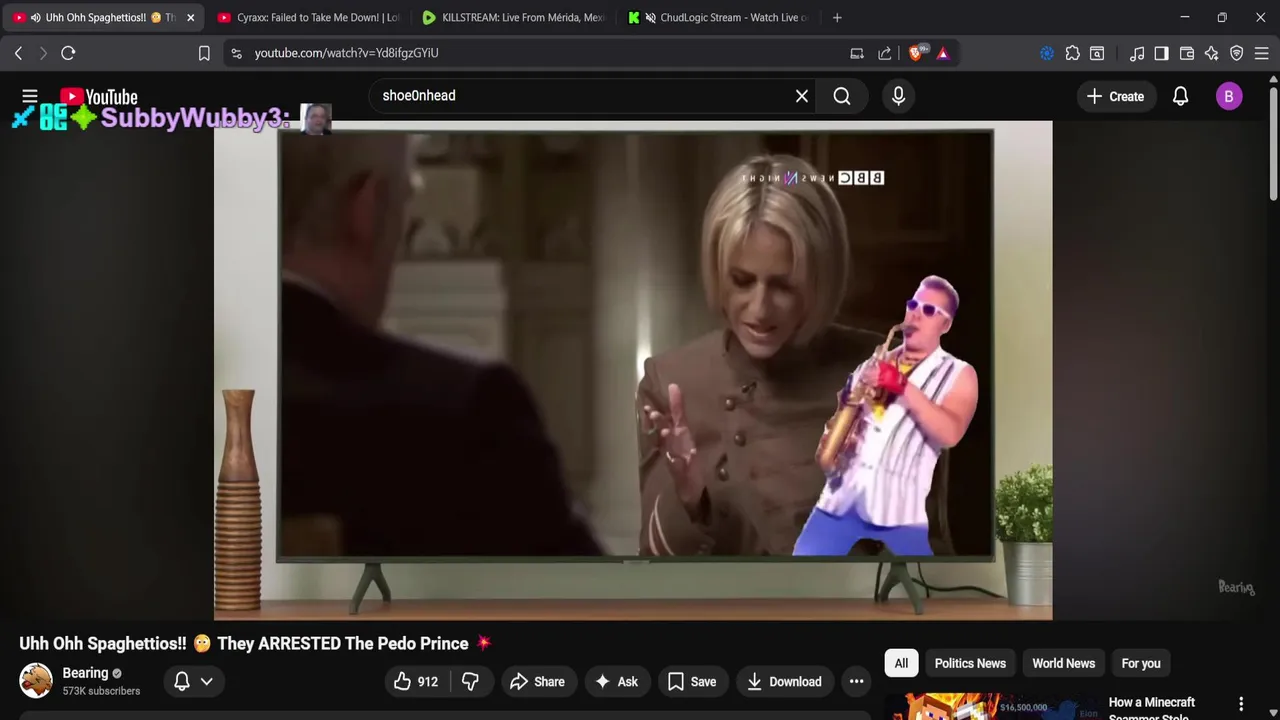Open account menu avatar B

1229,96
